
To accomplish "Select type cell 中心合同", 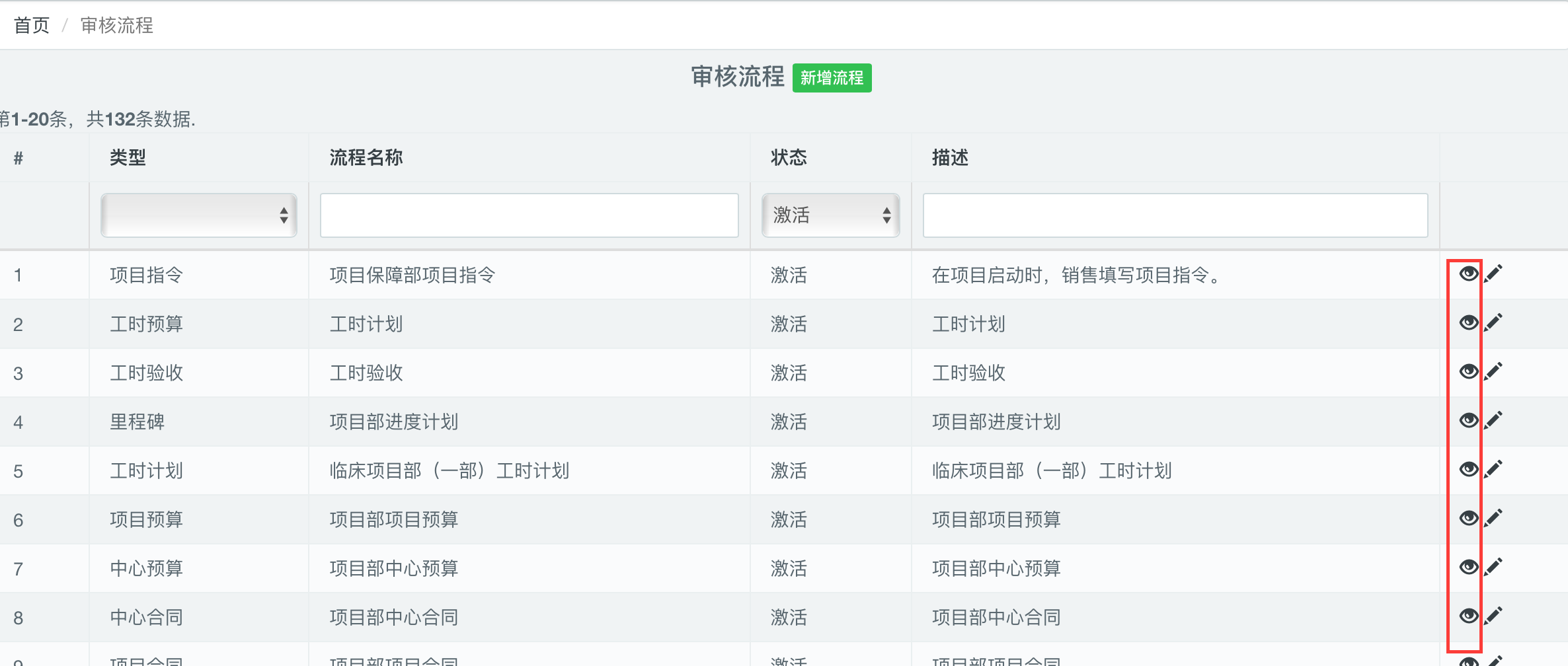I will point(146,617).
